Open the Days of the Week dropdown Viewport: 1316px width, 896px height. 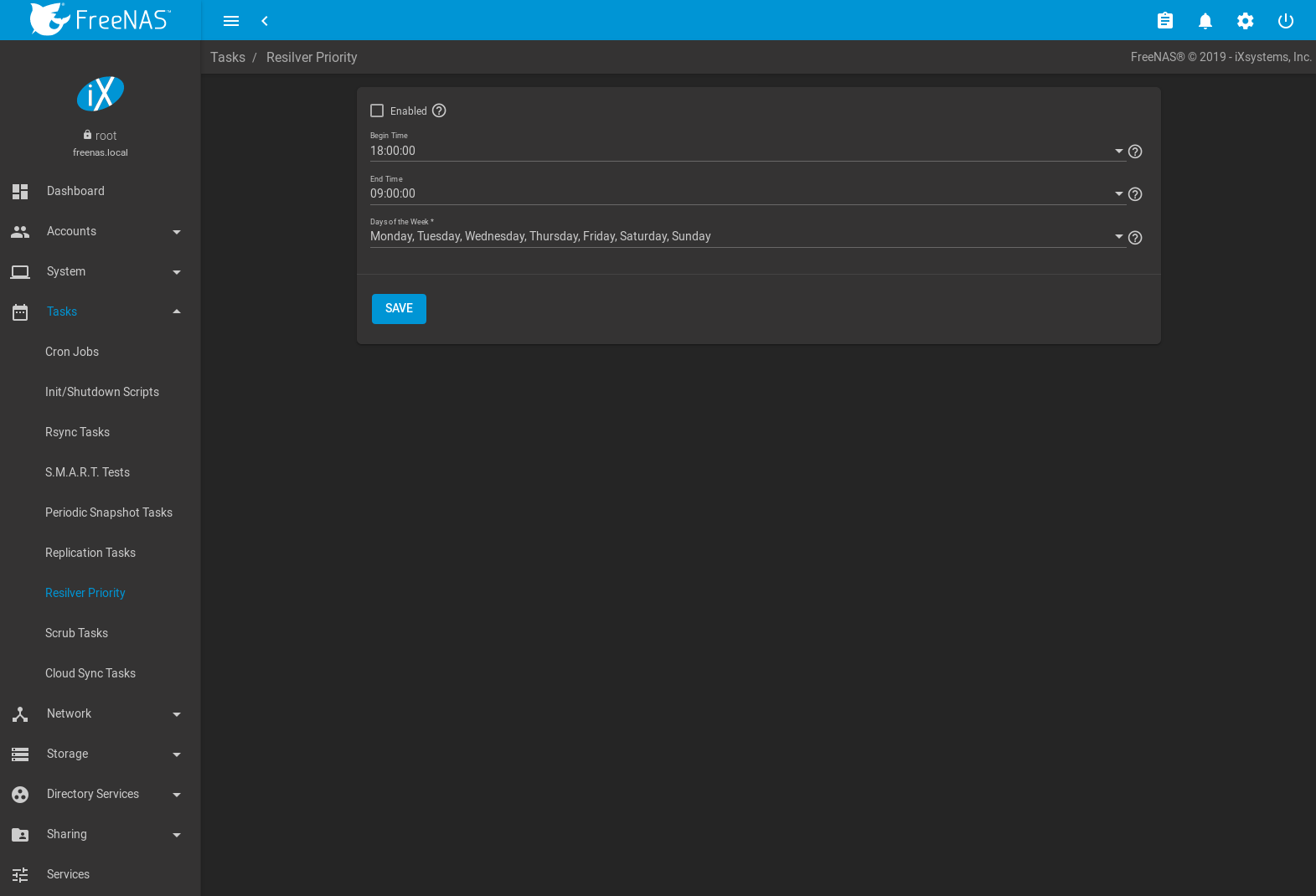pyautogui.click(x=747, y=237)
